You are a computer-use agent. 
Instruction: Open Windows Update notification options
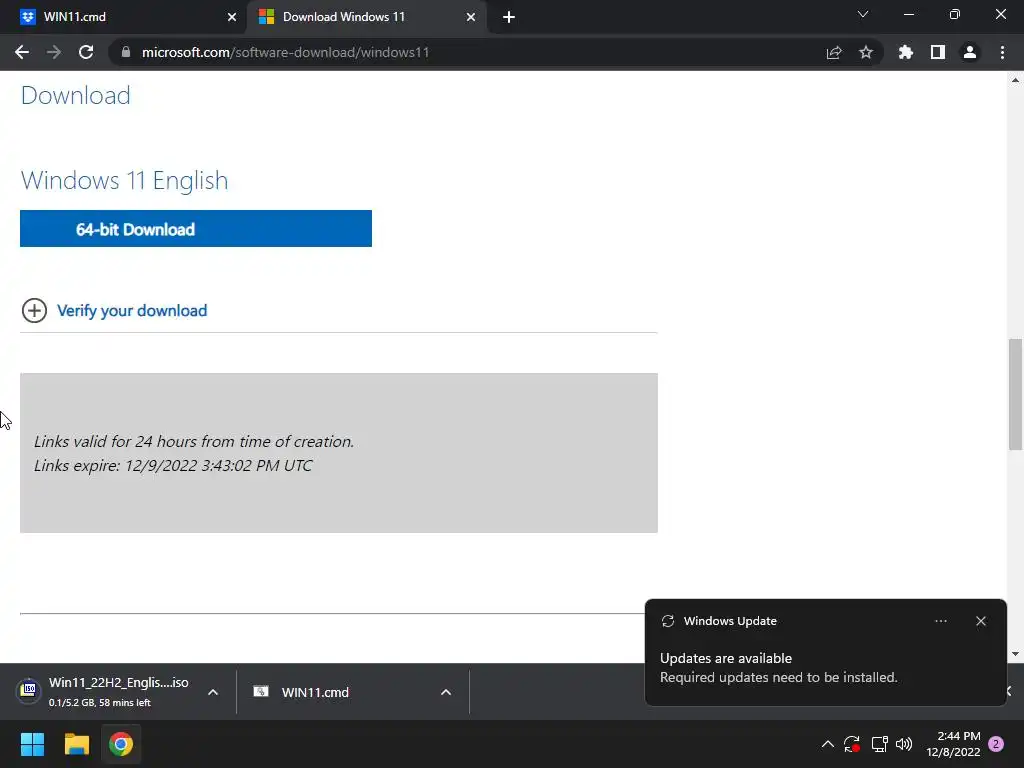[x=940, y=621]
